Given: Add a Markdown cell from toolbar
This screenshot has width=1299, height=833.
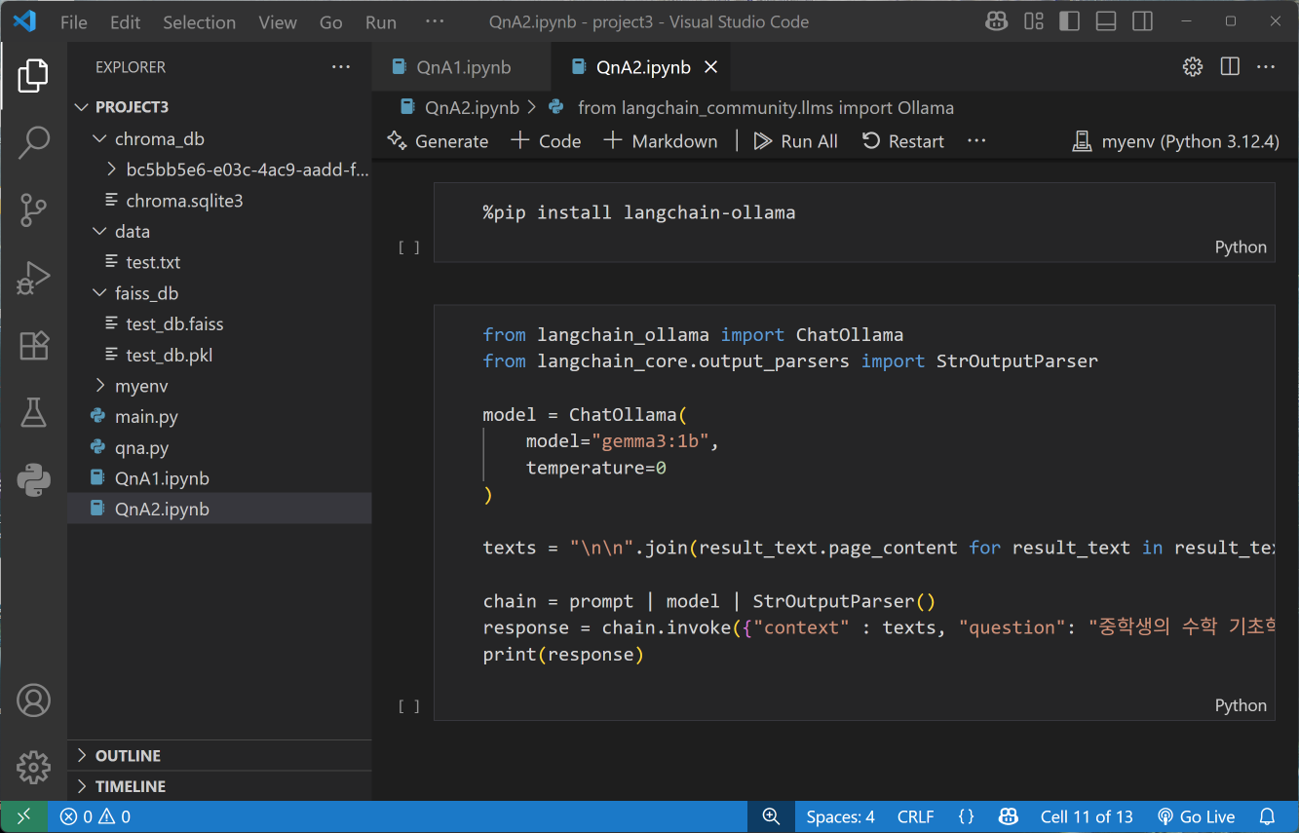Looking at the screenshot, I should [x=661, y=141].
